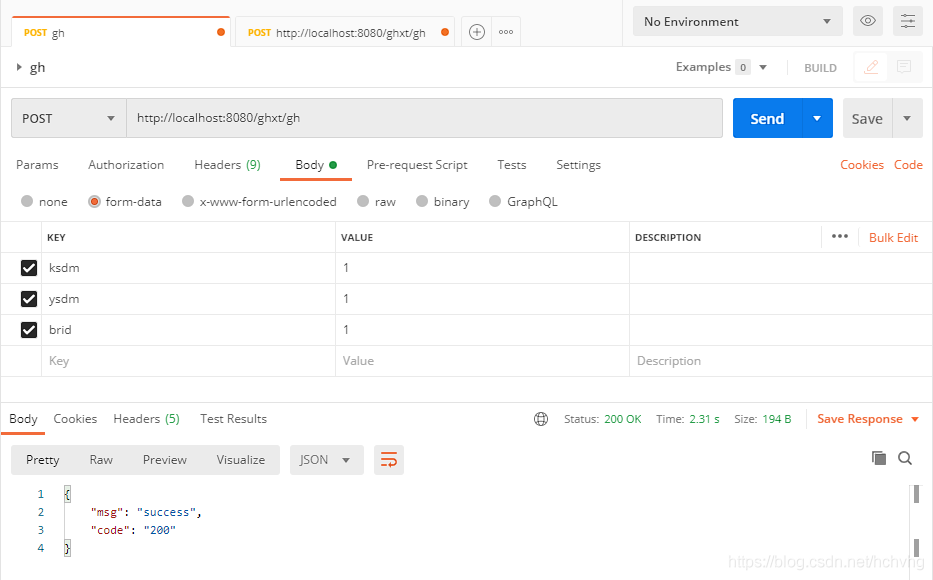The image size is (933, 580).
Task: Open Bulk Edit for form-data parameters
Action: coord(893,237)
